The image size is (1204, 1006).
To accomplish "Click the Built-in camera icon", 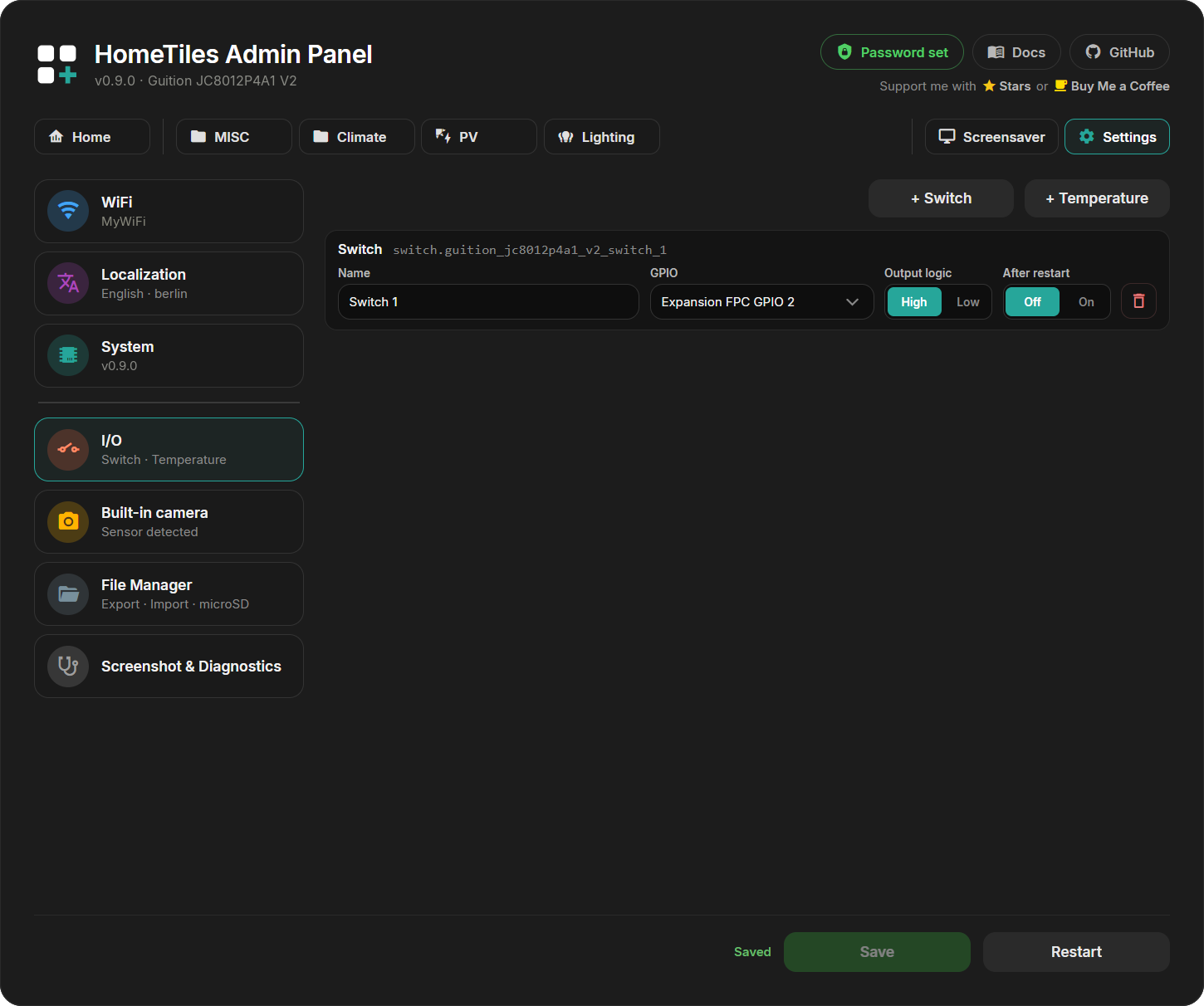I will point(68,521).
